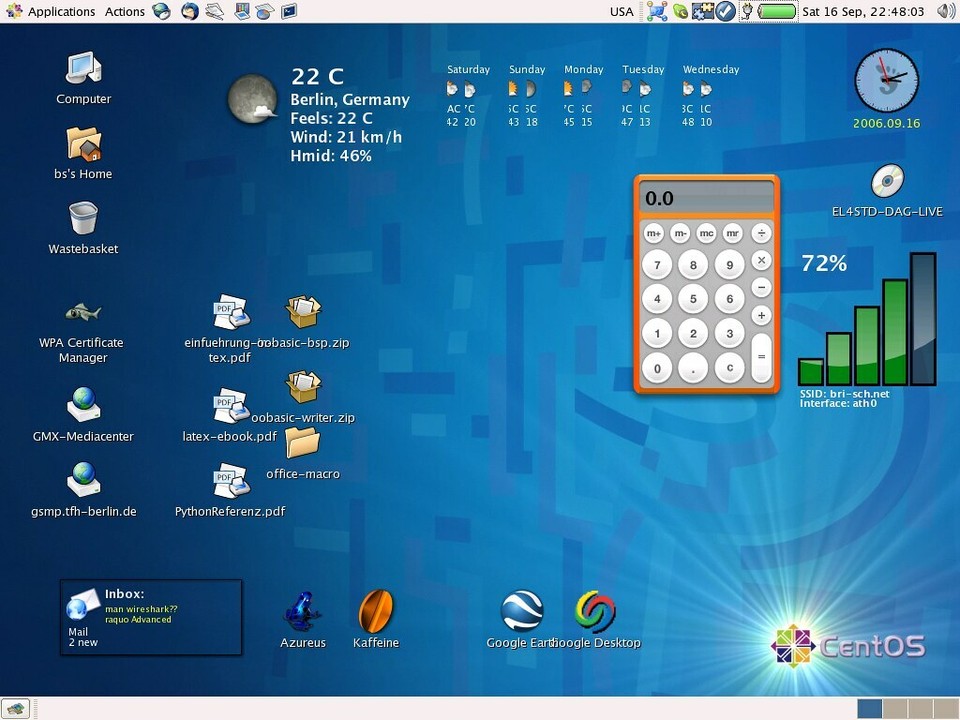Mute audio via the speaker icon
Screen dimensions: 960x720
(x=944, y=11)
